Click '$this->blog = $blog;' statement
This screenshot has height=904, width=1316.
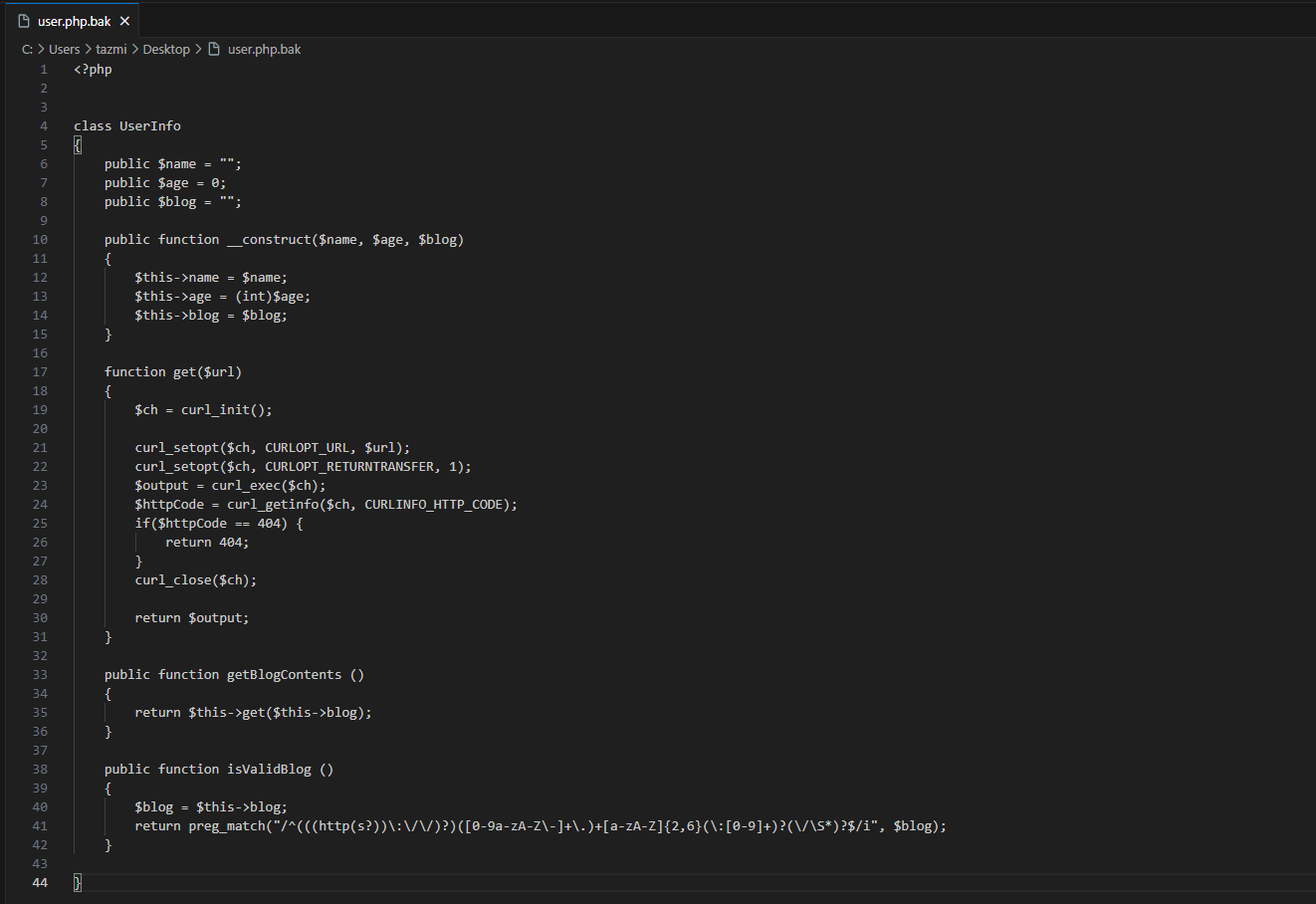tap(211, 316)
